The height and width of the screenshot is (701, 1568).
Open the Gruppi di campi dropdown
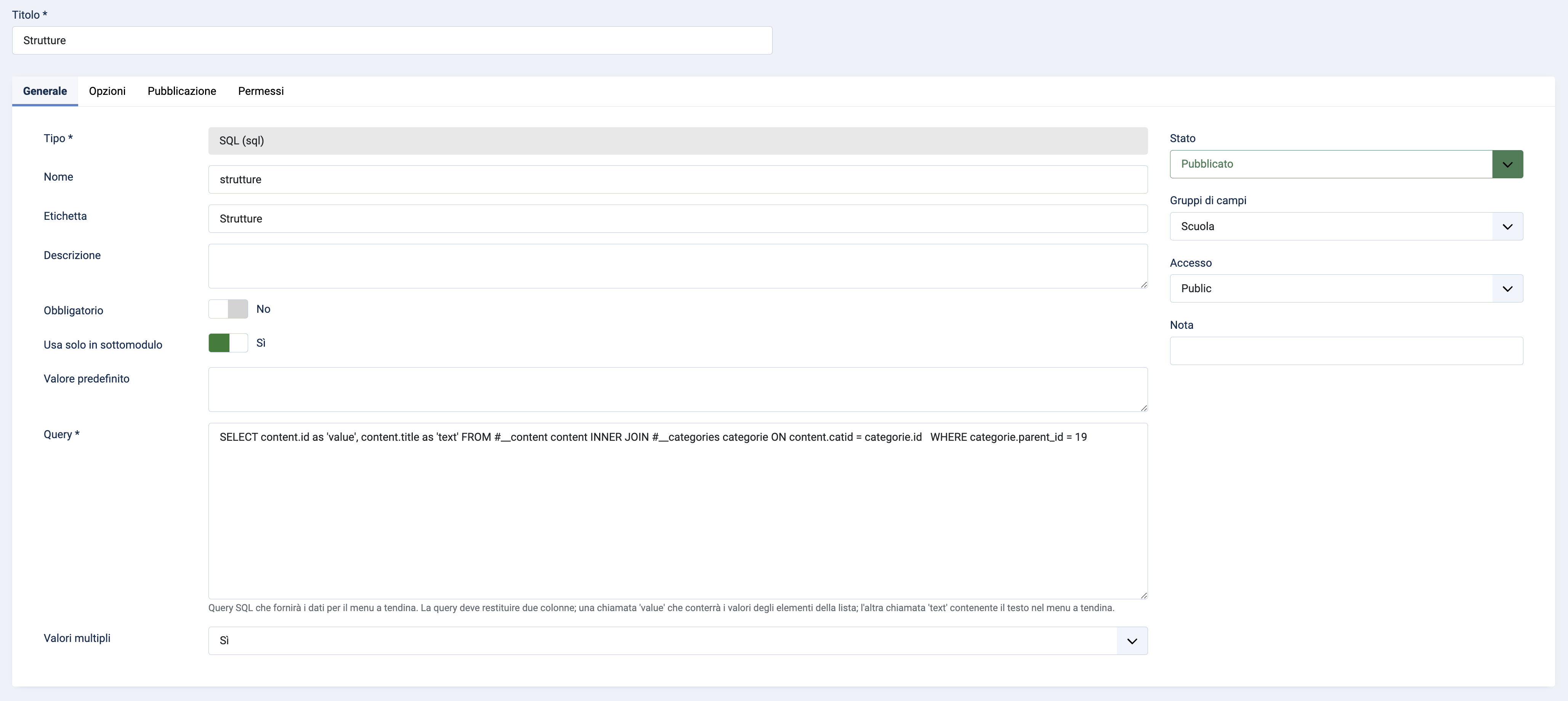click(1346, 226)
